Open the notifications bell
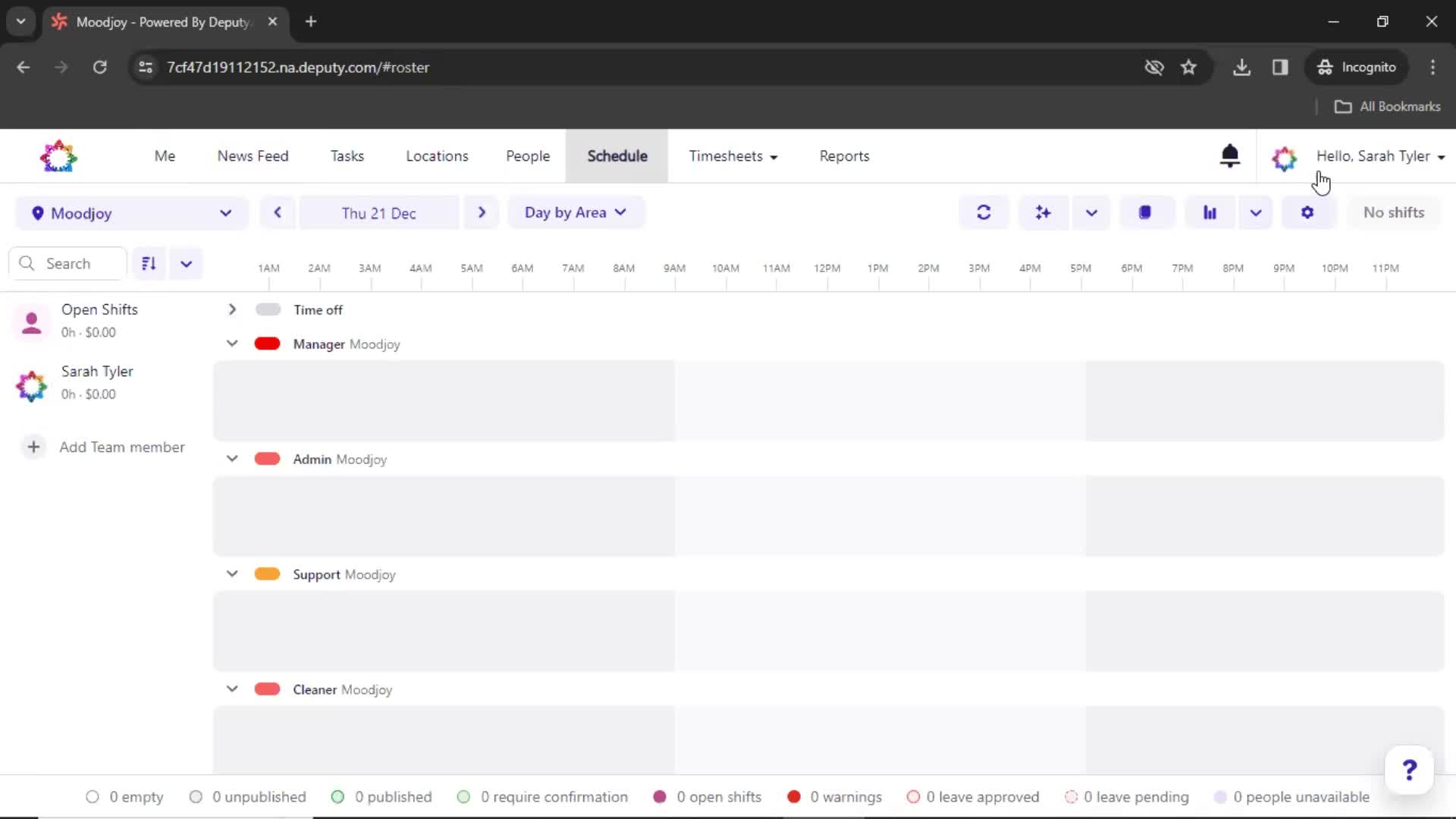This screenshot has height=819, width=1456. 1229,155
